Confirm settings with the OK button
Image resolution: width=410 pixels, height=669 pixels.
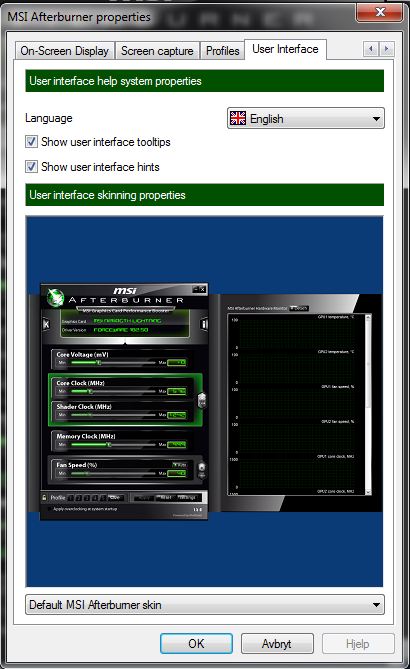196,643
